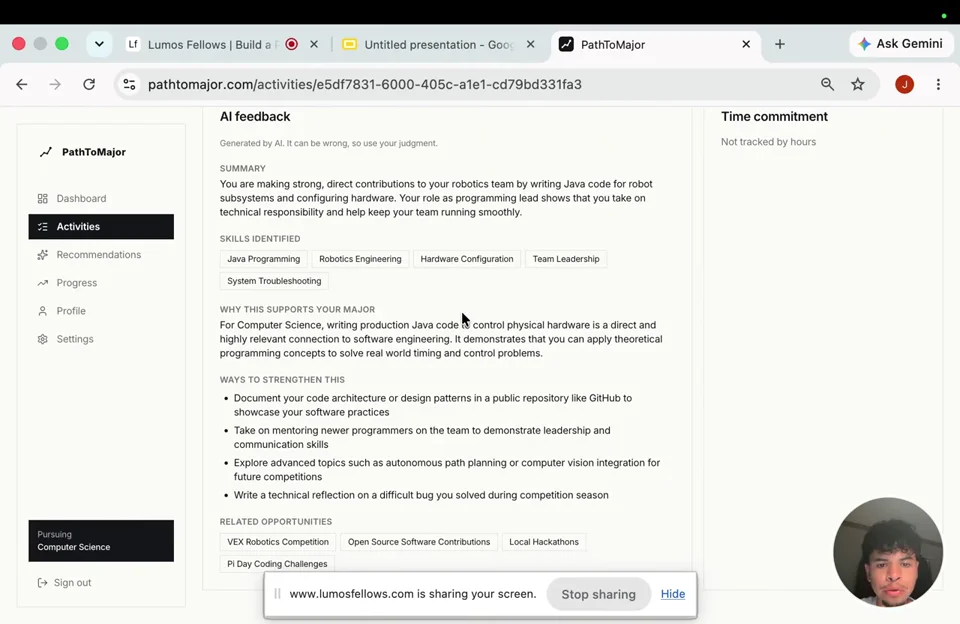Viewport: 960px width, 624px height.
Task: Go to the Progress page
Action: click(101, 283)
